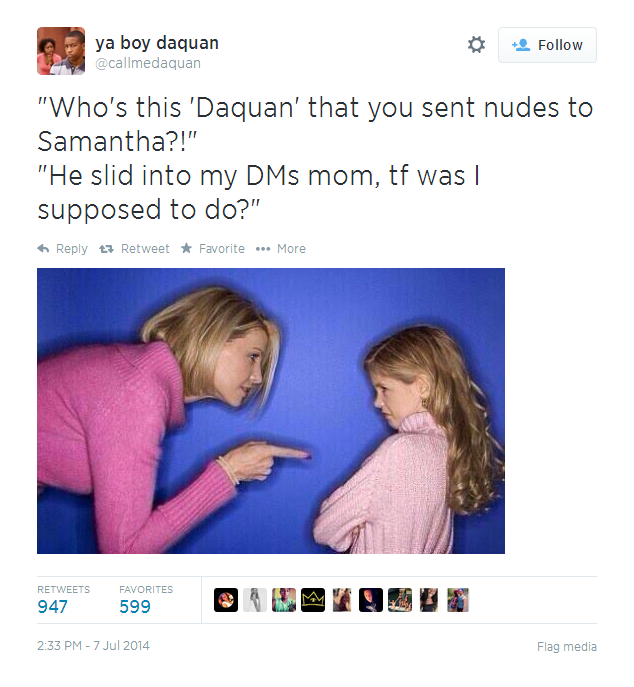View the attached mother and daughter photo
The image size is (634, 687).
point(271,411)
